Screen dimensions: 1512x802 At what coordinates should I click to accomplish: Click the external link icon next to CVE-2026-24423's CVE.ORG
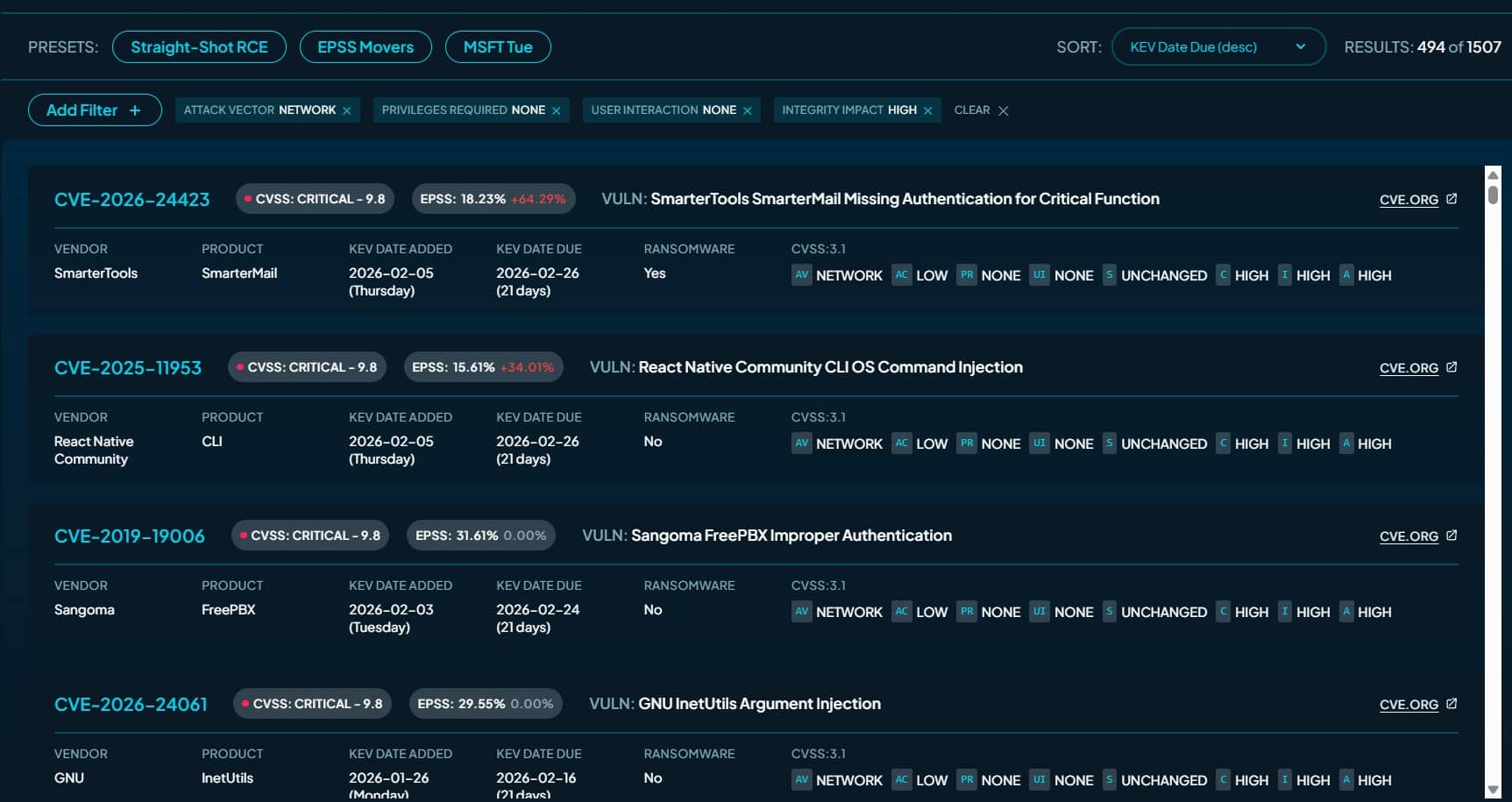tap(1453, 199)
